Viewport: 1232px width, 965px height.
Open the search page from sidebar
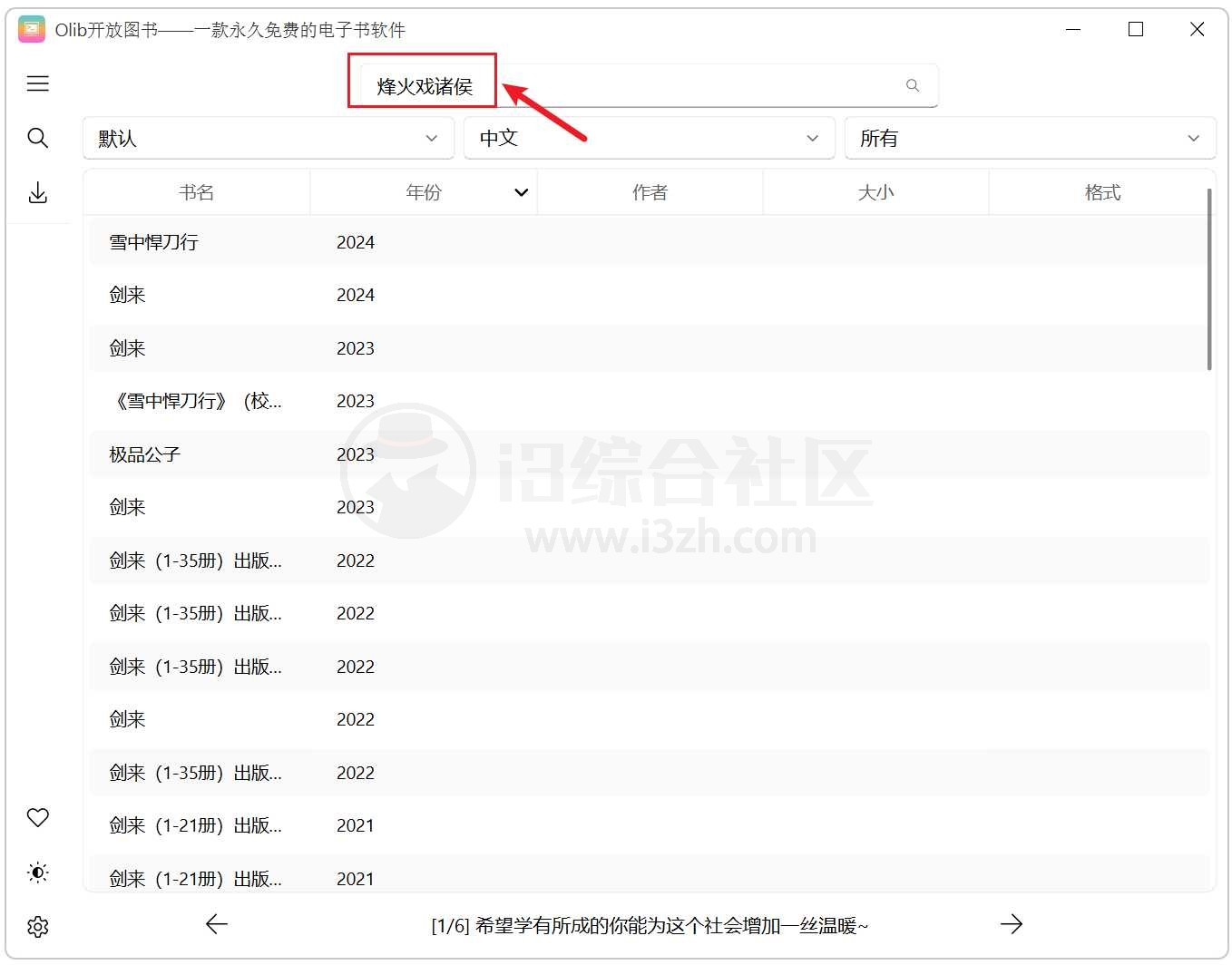tap(38, 138)
